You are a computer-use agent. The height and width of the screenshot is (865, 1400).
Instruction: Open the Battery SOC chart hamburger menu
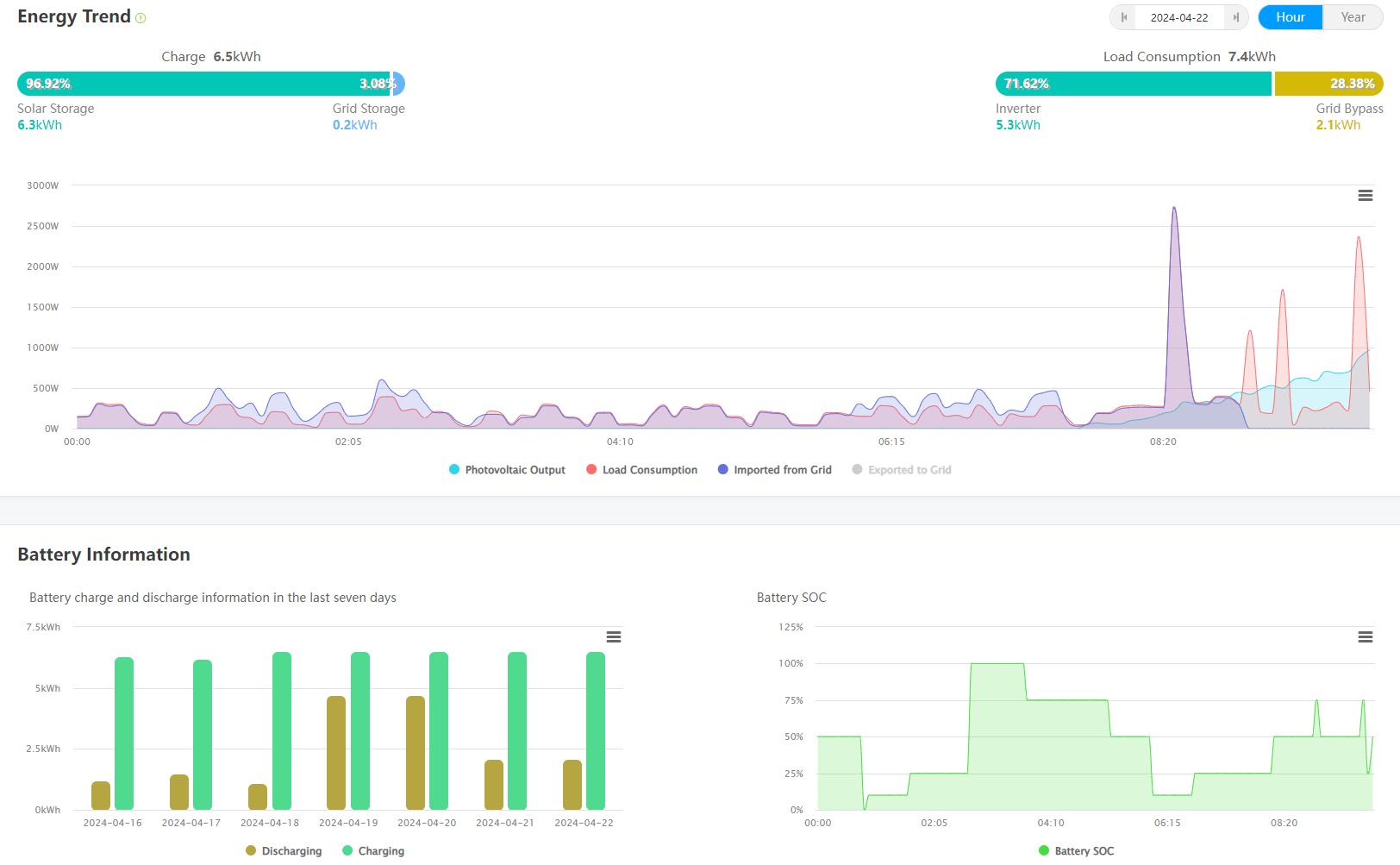coord(1365,637)
